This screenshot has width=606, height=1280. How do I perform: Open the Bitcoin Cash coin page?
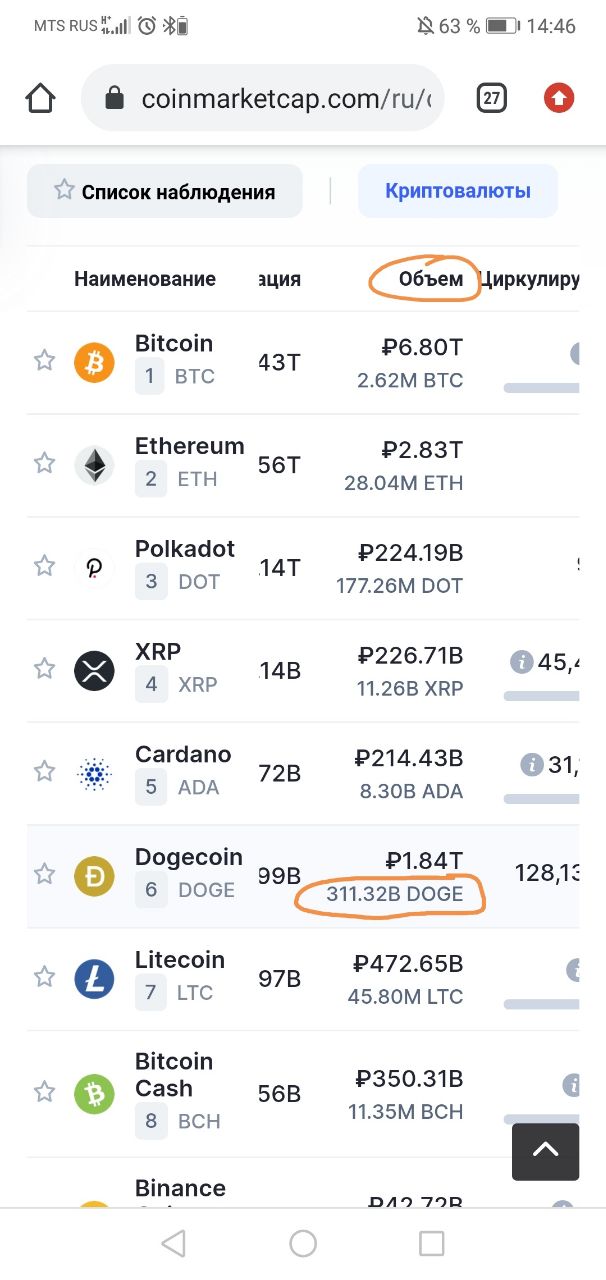174,1075
